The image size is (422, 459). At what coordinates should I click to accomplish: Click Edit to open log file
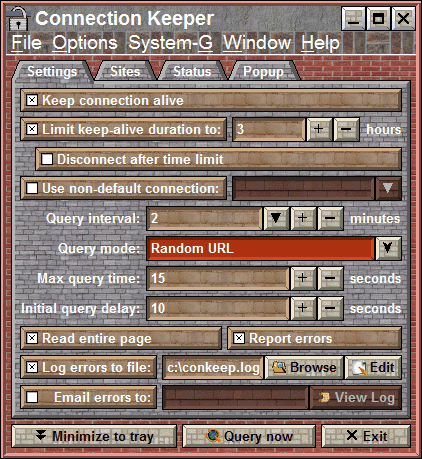373,367
